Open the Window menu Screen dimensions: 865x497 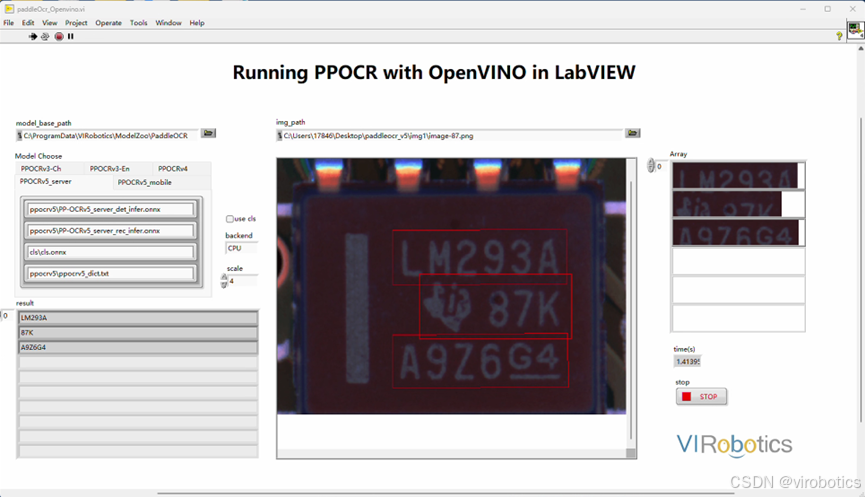click(x=168, y=23)
